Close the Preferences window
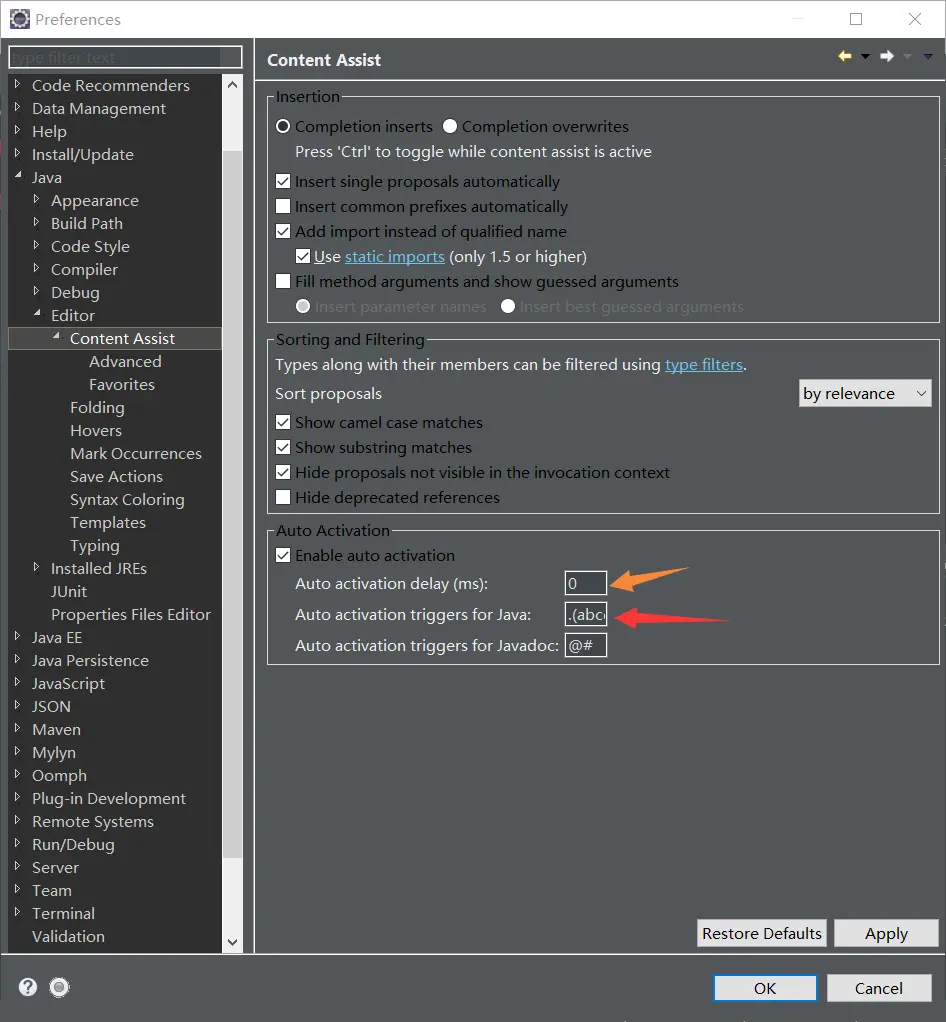This screenshot has height=1022, width=946. (915, 19)
